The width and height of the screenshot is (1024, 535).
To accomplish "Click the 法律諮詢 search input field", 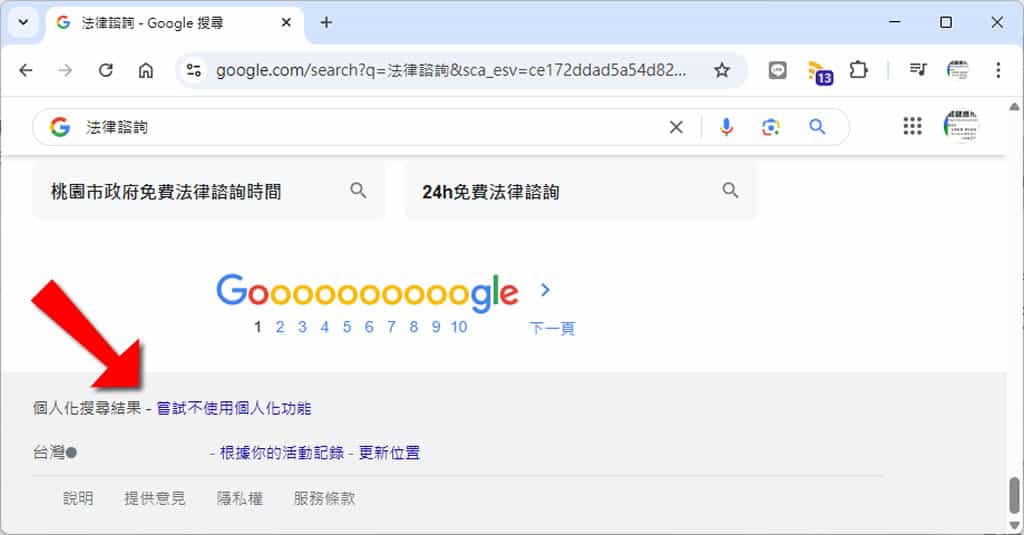I will (x=372, y=127).
